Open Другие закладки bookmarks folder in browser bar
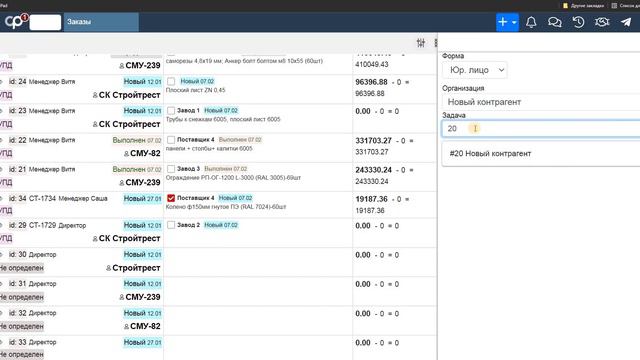Viewport: 640px width, 360px height. [584, 5]
